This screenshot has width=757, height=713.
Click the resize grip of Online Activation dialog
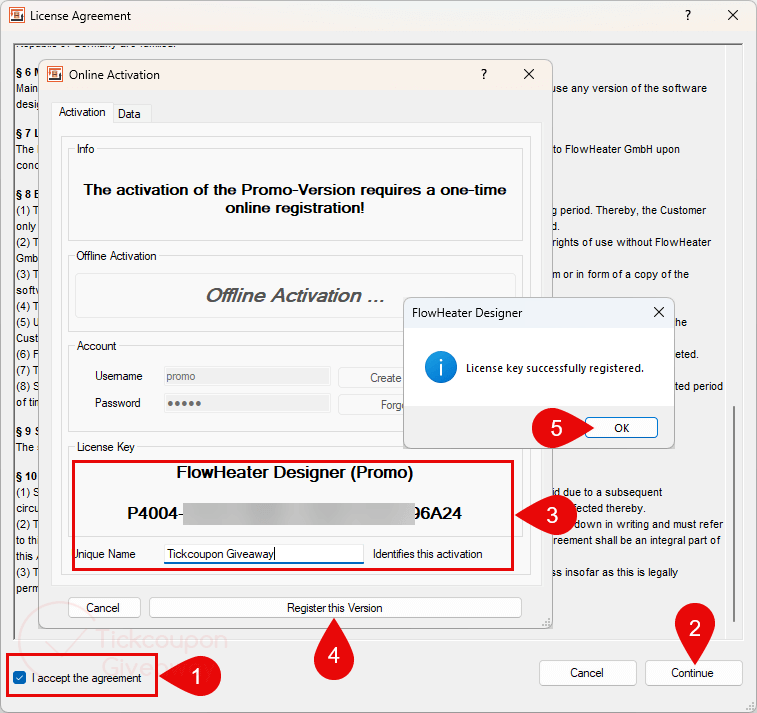click(x=546, y=623)
